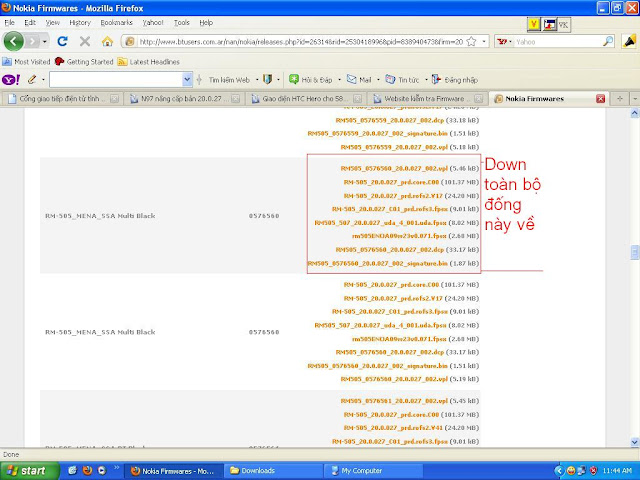Close the Nokia Firmwares tab
The image size is (640, 480).
pos(600,99)
